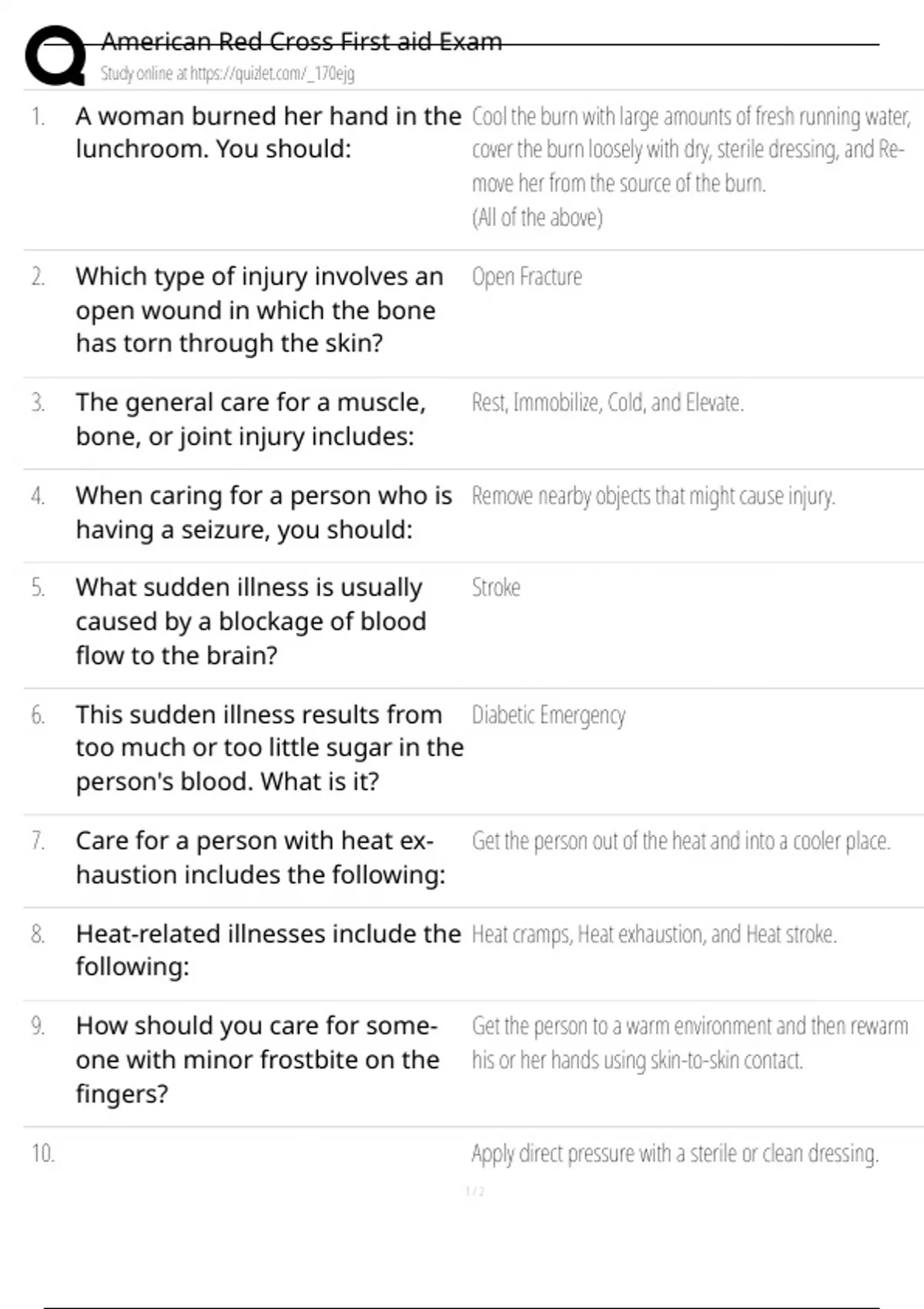The height and width of the screenshot is (1309, 924).
Task: Click the 'Remove nearby objects' answer
Action: click(x=653, y=497)
